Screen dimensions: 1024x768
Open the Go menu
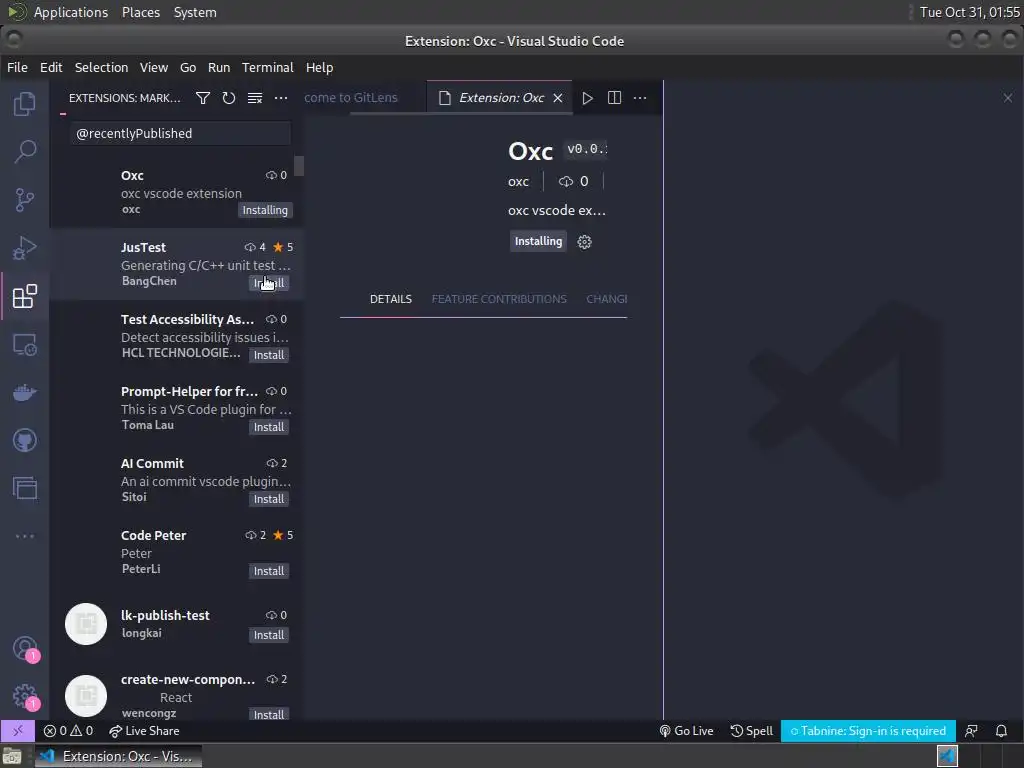click(x=188, y=67)
